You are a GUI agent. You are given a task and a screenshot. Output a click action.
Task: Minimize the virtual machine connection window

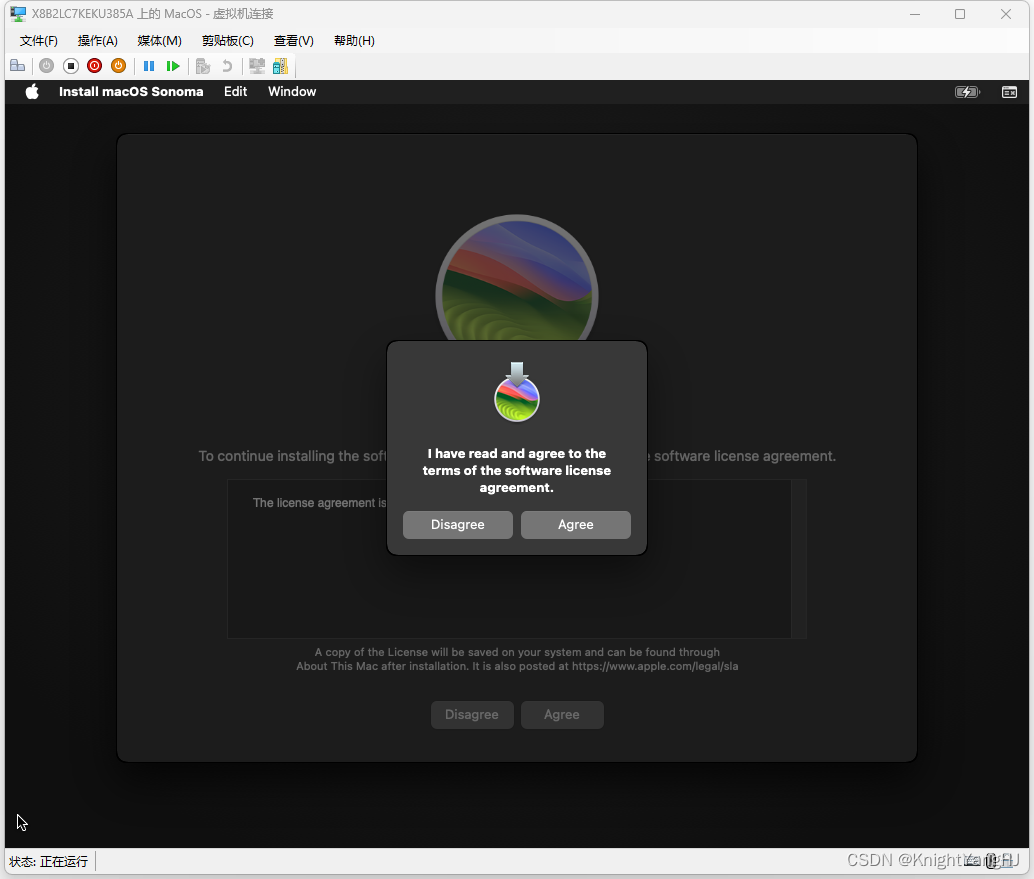tap(915, 14)
